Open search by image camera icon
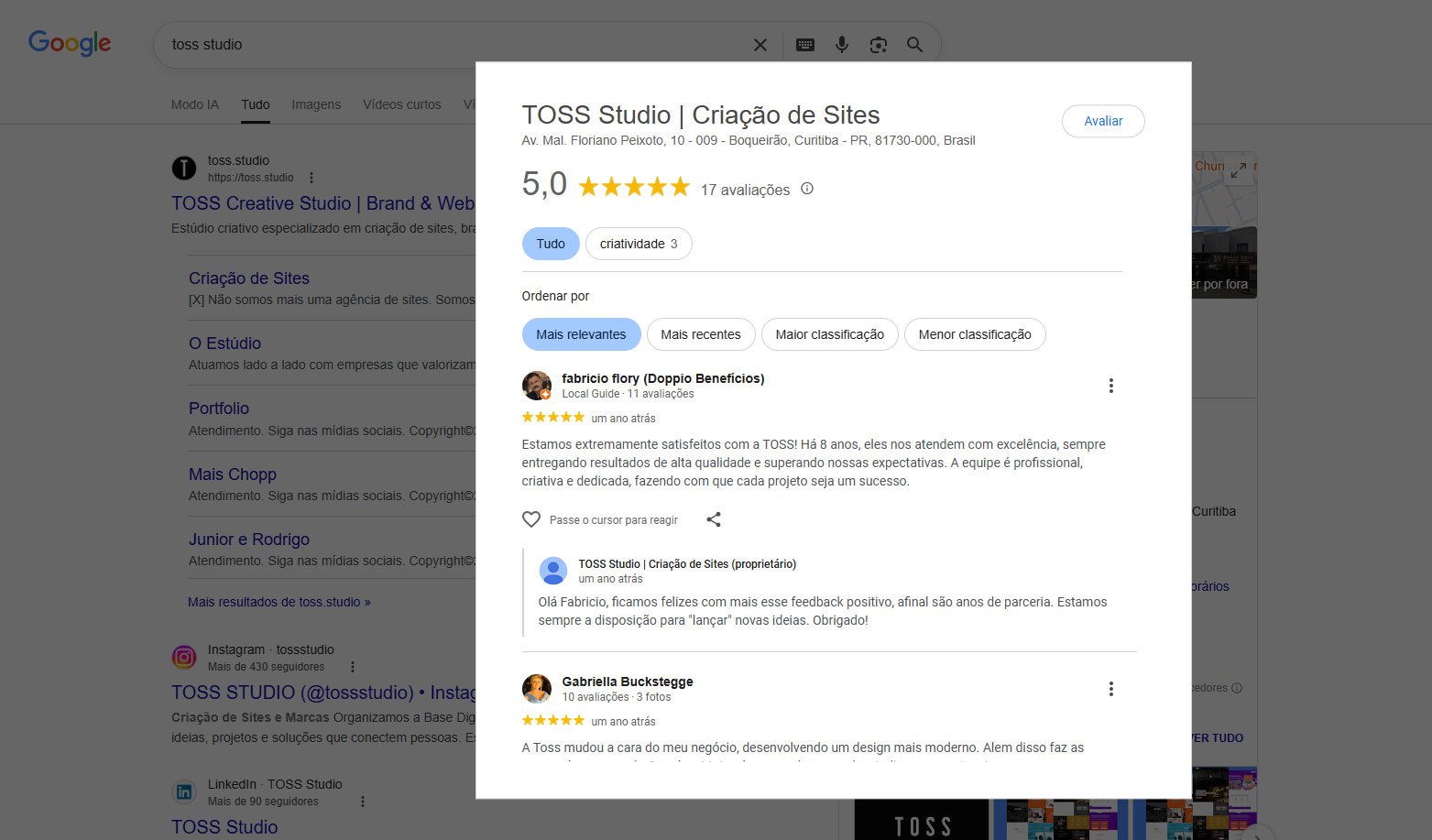The width and height of the screenshot is (1432, 840). coord(879,45)
